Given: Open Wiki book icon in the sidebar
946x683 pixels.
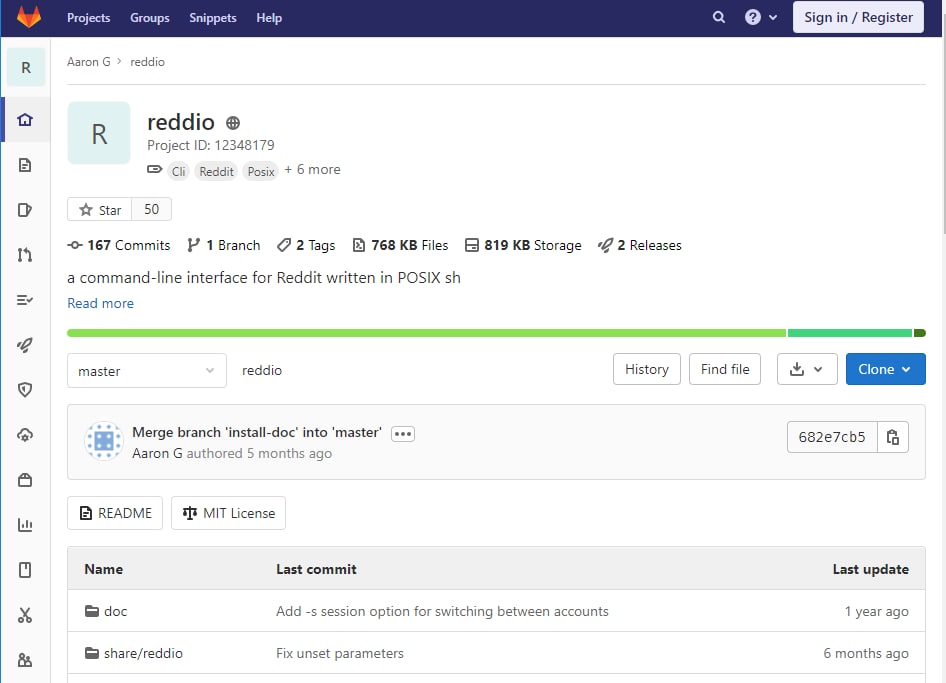Looking at the screenshot, I should [25, 570].
